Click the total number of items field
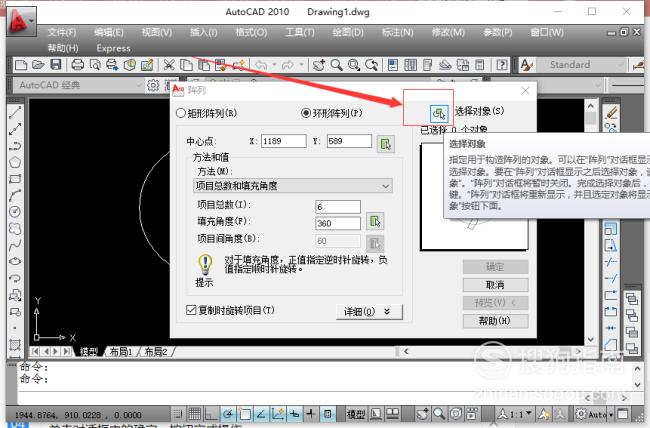Screen dimensions: 650x428 point(338,207)
